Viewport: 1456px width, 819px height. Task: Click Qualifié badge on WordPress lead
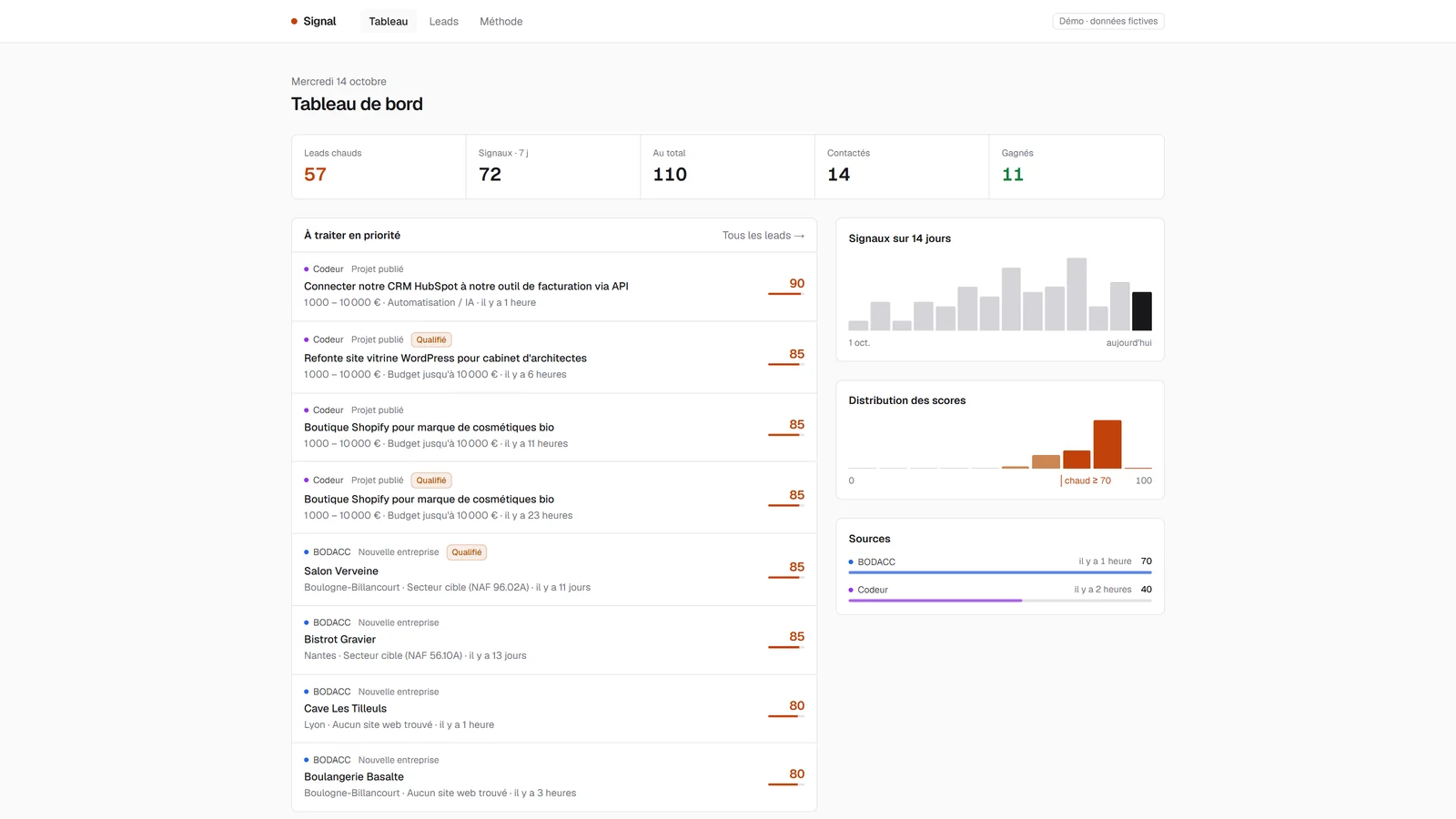[x=431, y=339]
